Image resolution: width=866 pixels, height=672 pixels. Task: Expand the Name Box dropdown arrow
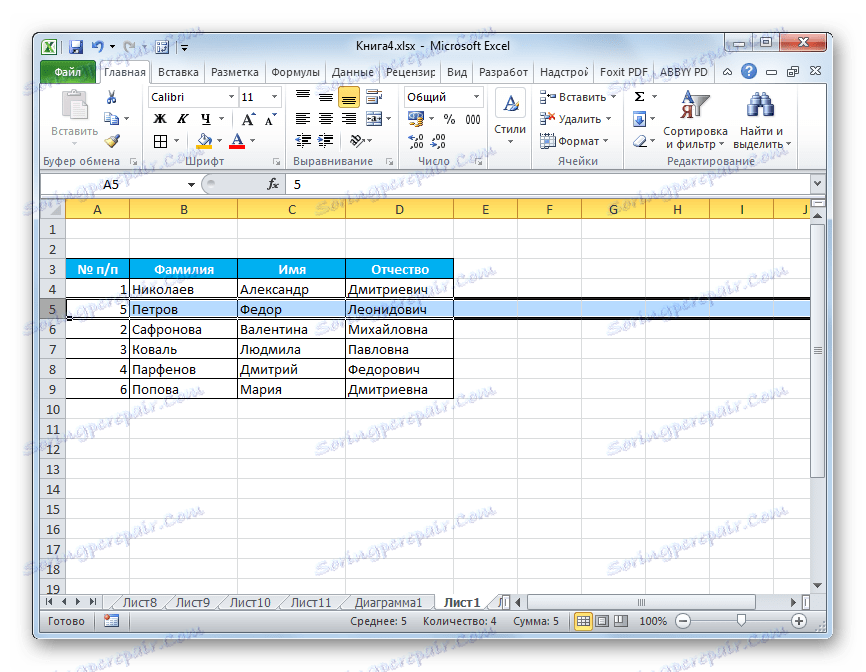click(x=191, y=184)
